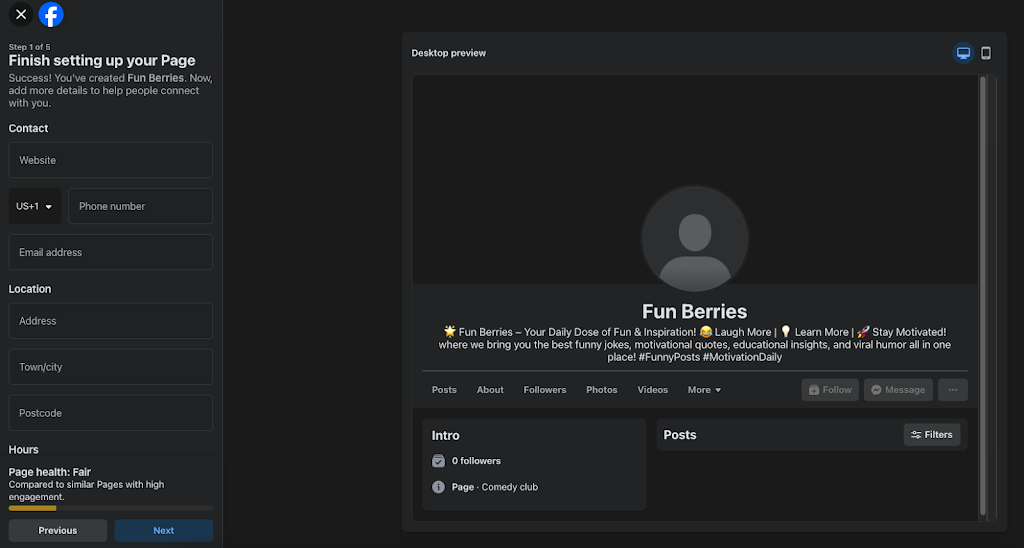Image resolution: width=1024 pixels, height=548 pixels.
Task: Focus the Email address field
Action: [x=110, y=252]
